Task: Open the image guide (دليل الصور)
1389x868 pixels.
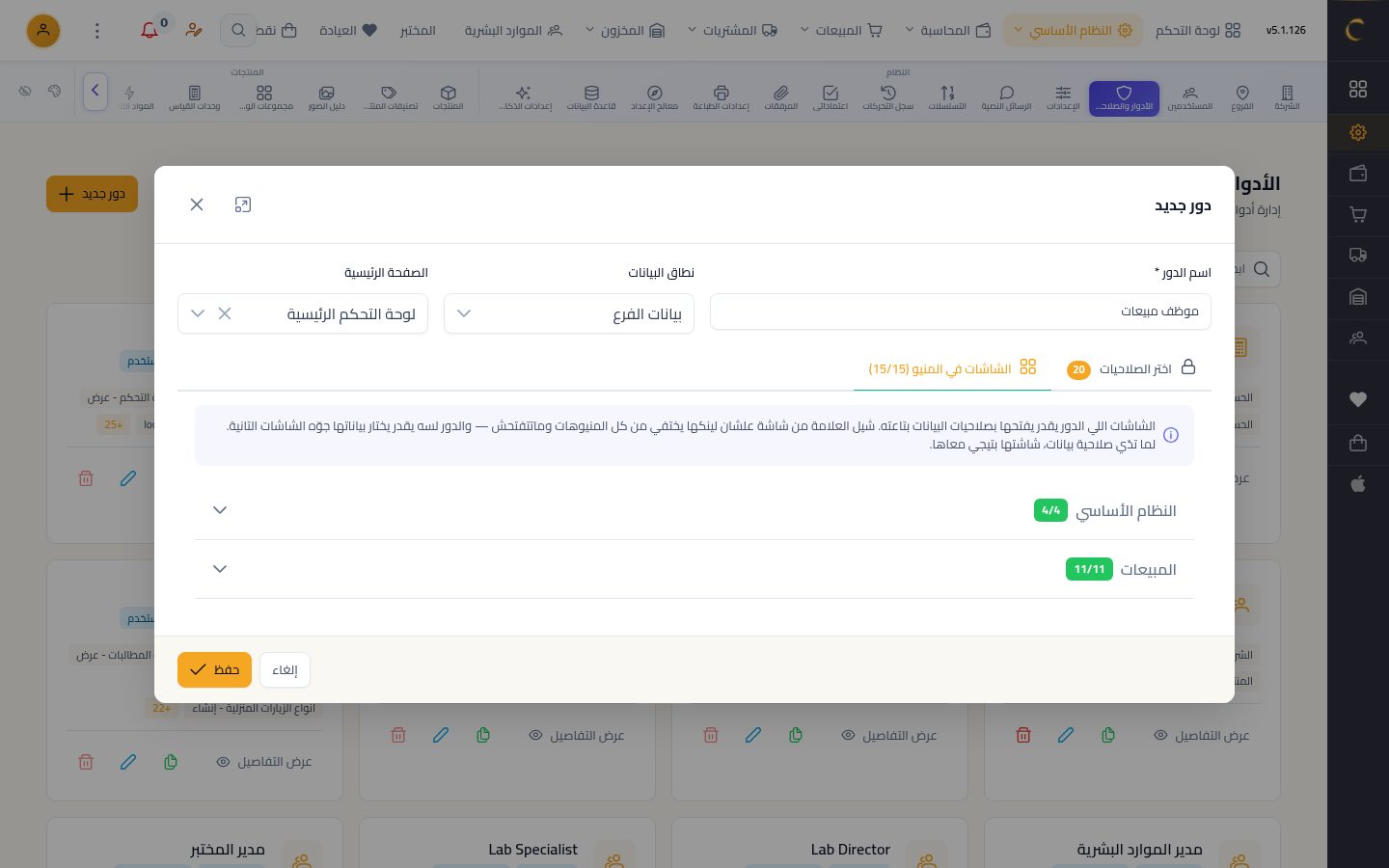Action: click(327, 97)
